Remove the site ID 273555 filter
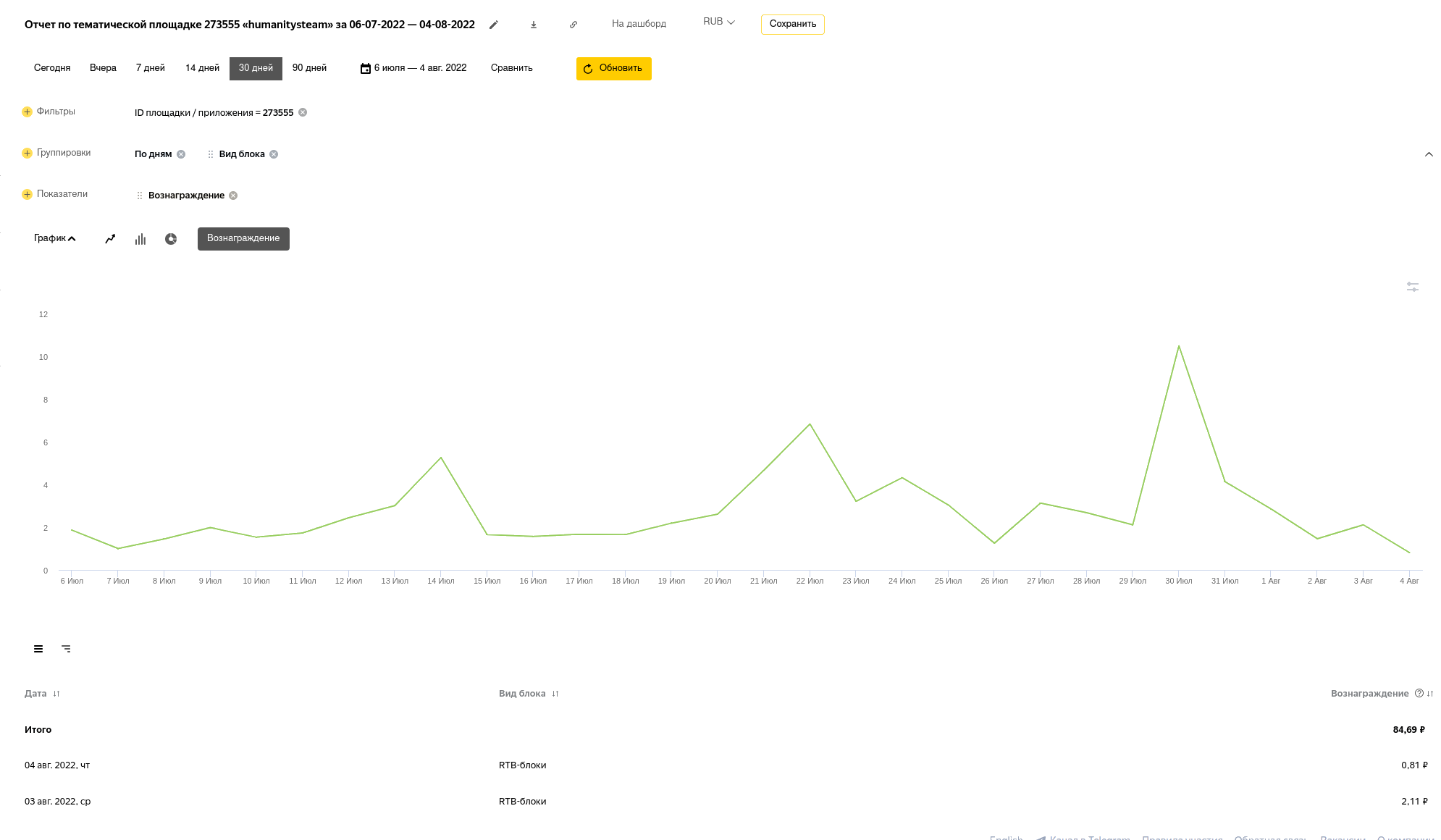This screenshot has width=1441, height=840. pos(303,112)
